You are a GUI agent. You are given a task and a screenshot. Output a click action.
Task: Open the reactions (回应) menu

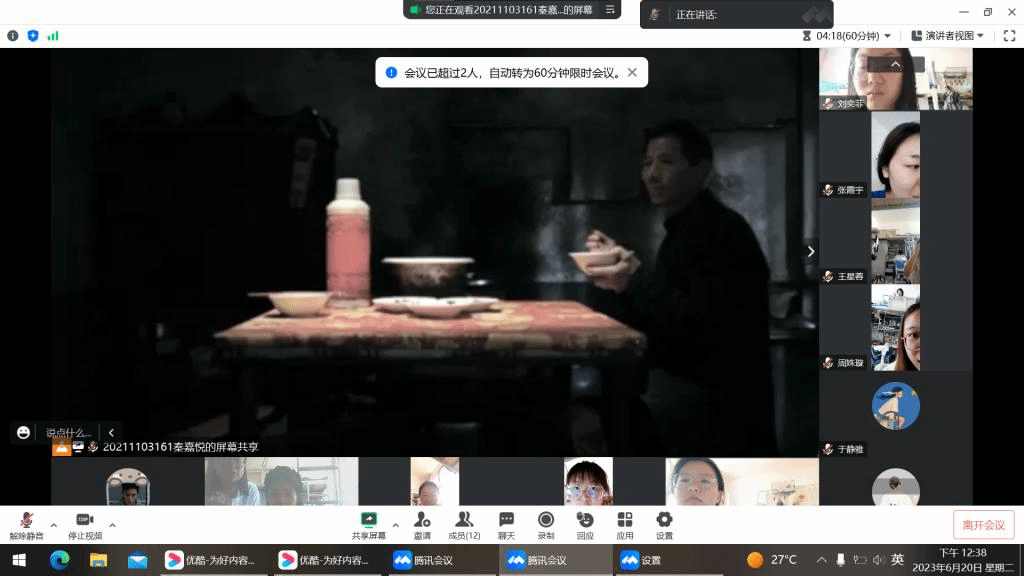585,524
